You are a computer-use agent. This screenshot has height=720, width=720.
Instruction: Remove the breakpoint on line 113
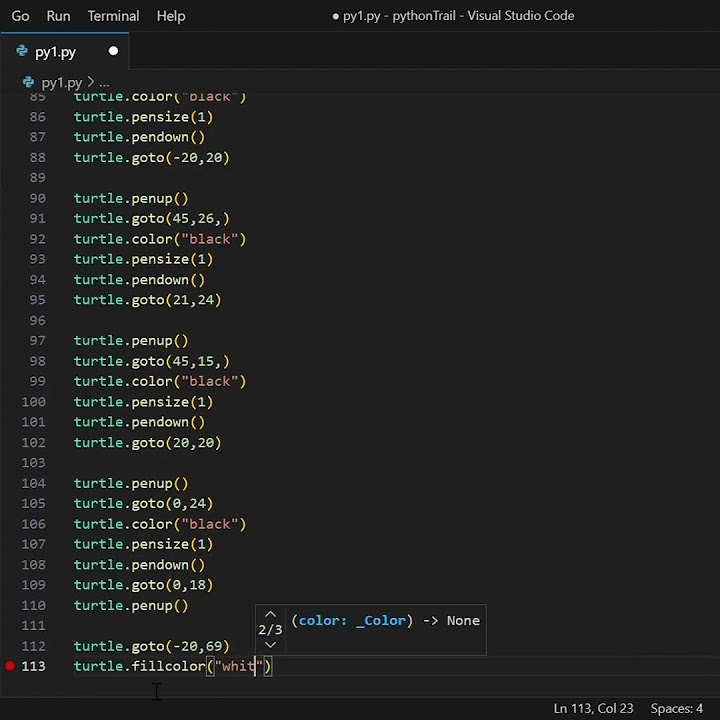click(x=10, y=666)
